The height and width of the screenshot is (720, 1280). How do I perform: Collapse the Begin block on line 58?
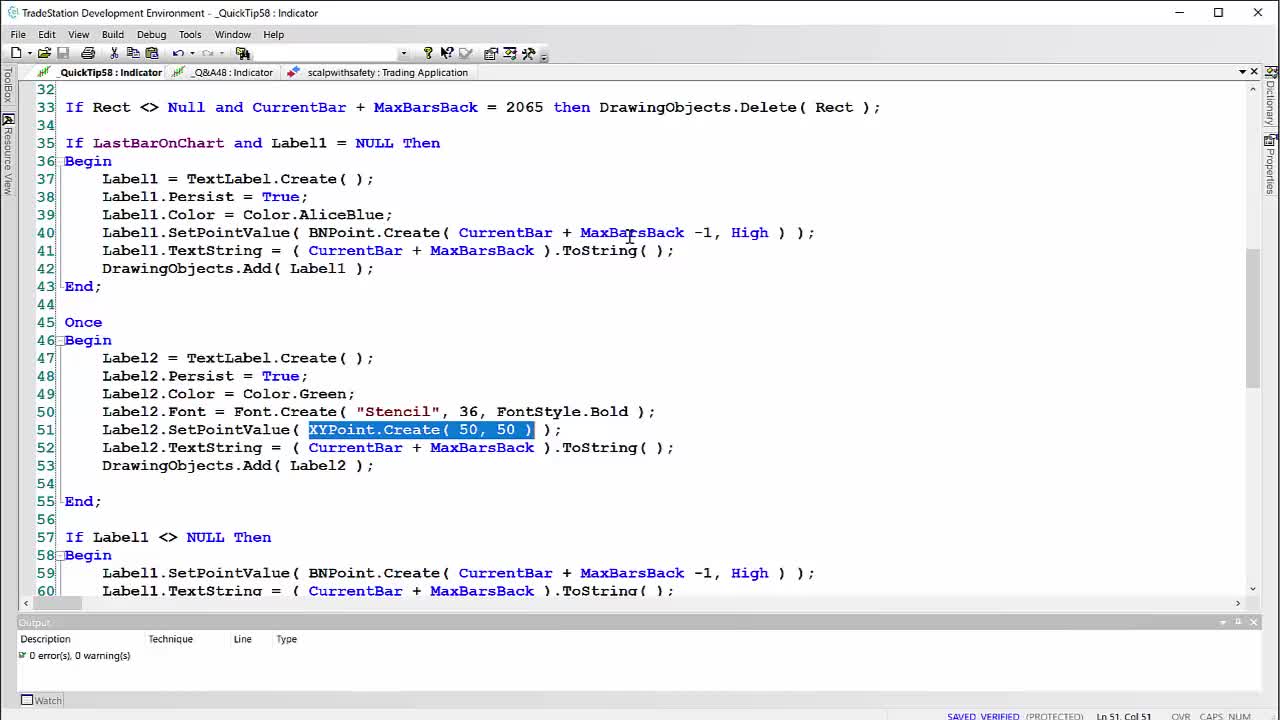pos(59,555)
